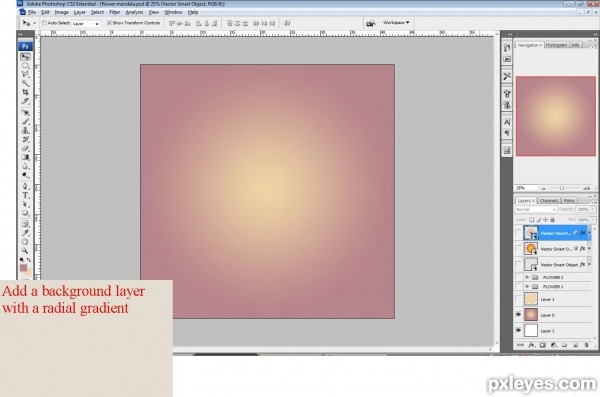Switch to the Histogram tab
This screenshot has height=397, width=600.
tap(556, 45)
